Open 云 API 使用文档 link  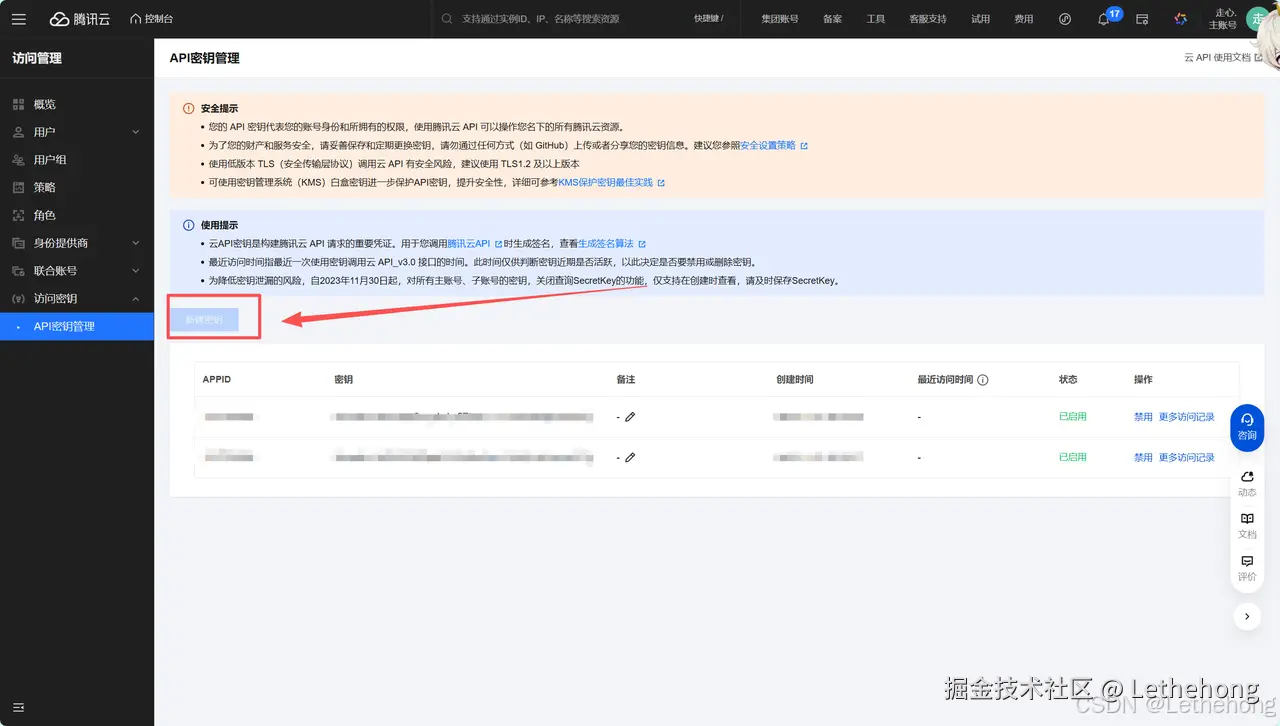coord(1223,58)
